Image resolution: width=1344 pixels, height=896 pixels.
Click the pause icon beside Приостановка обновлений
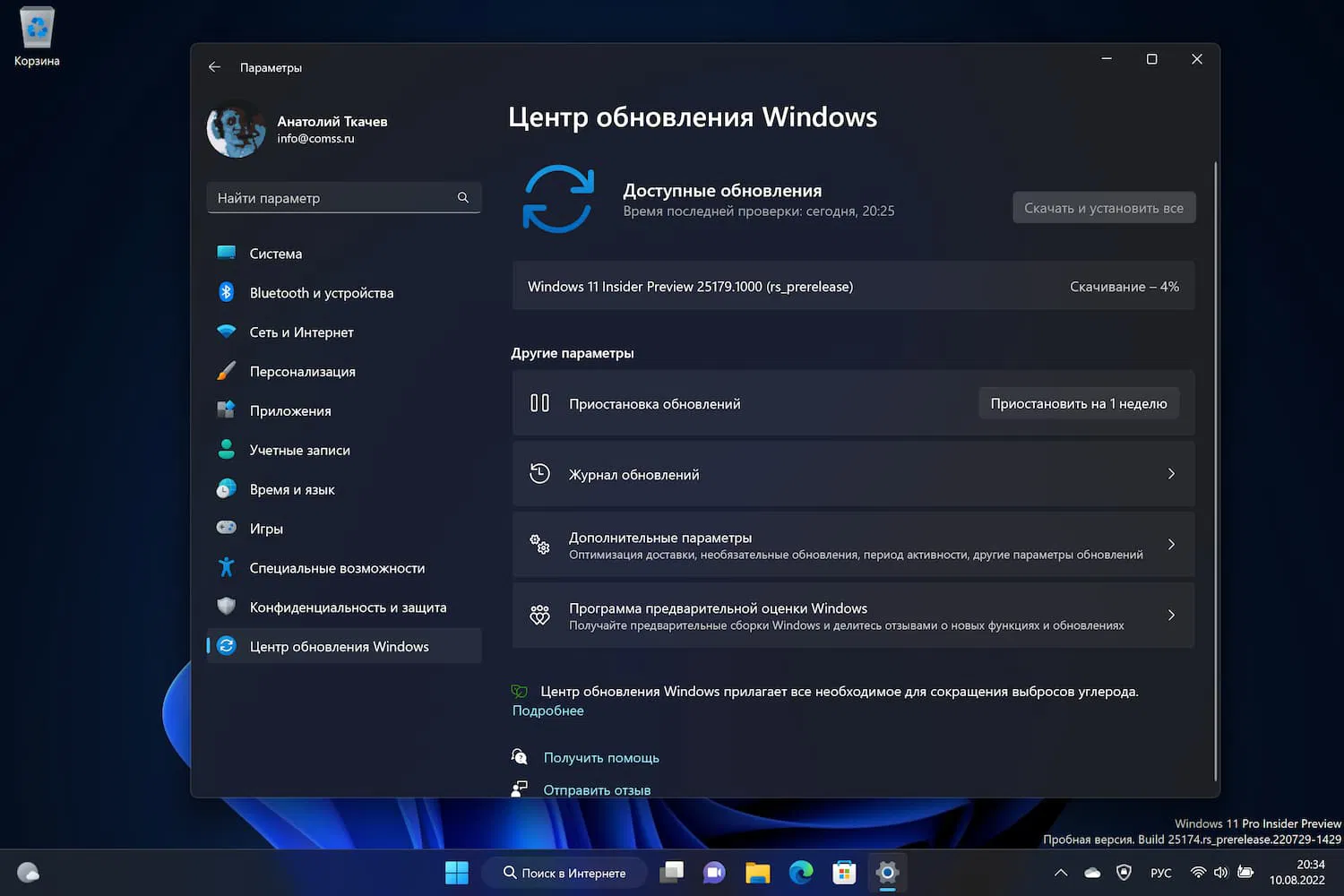(x=539, y=403)
